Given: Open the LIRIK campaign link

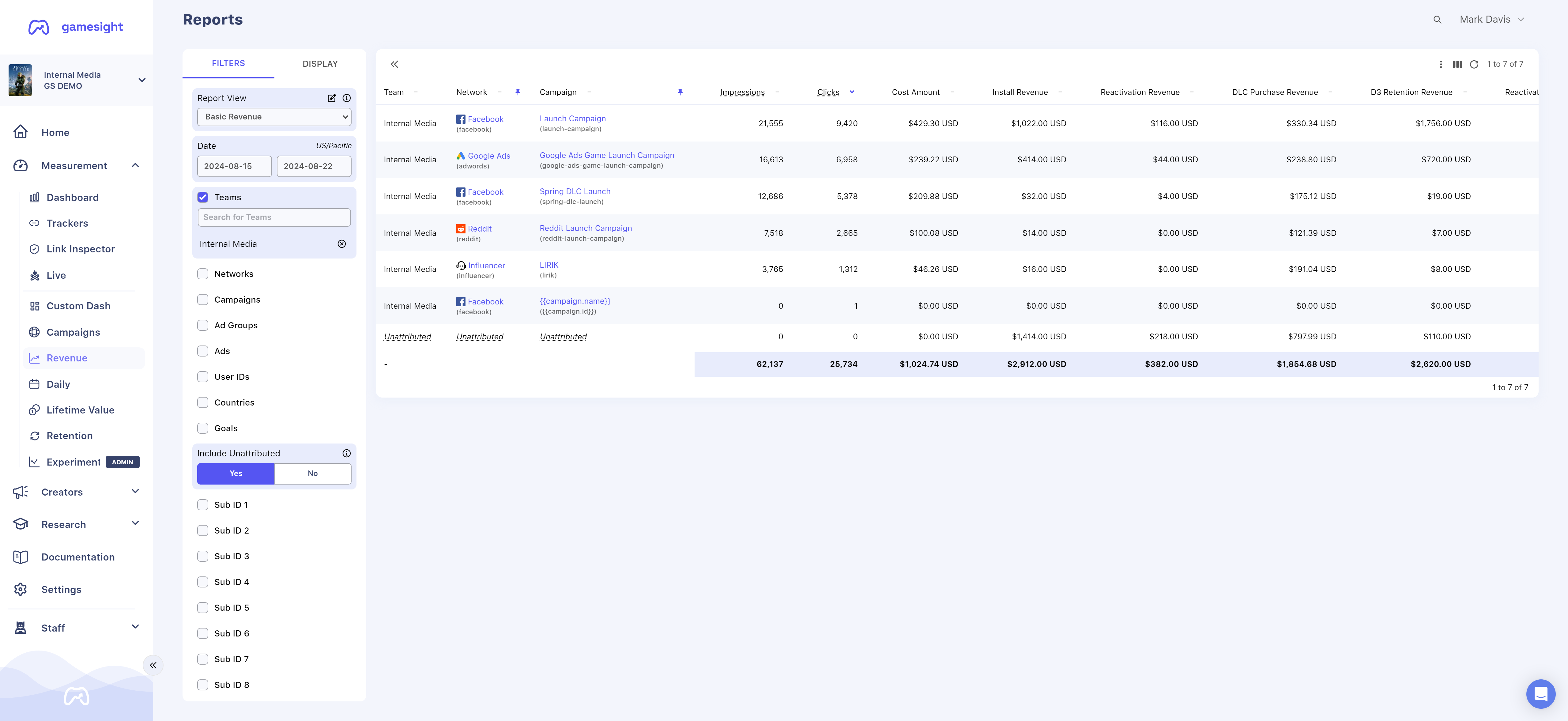Looking at the screenshot, I should click(549, 265).
